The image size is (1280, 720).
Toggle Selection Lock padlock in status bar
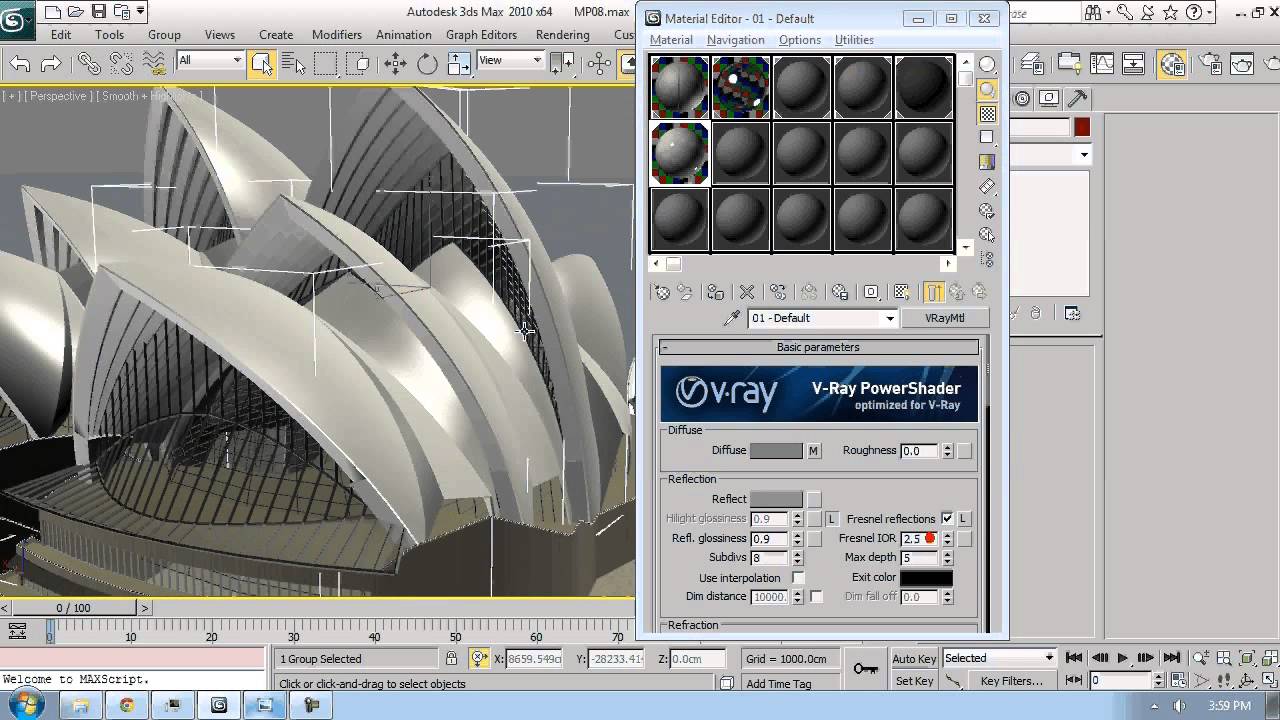[452, 659]
